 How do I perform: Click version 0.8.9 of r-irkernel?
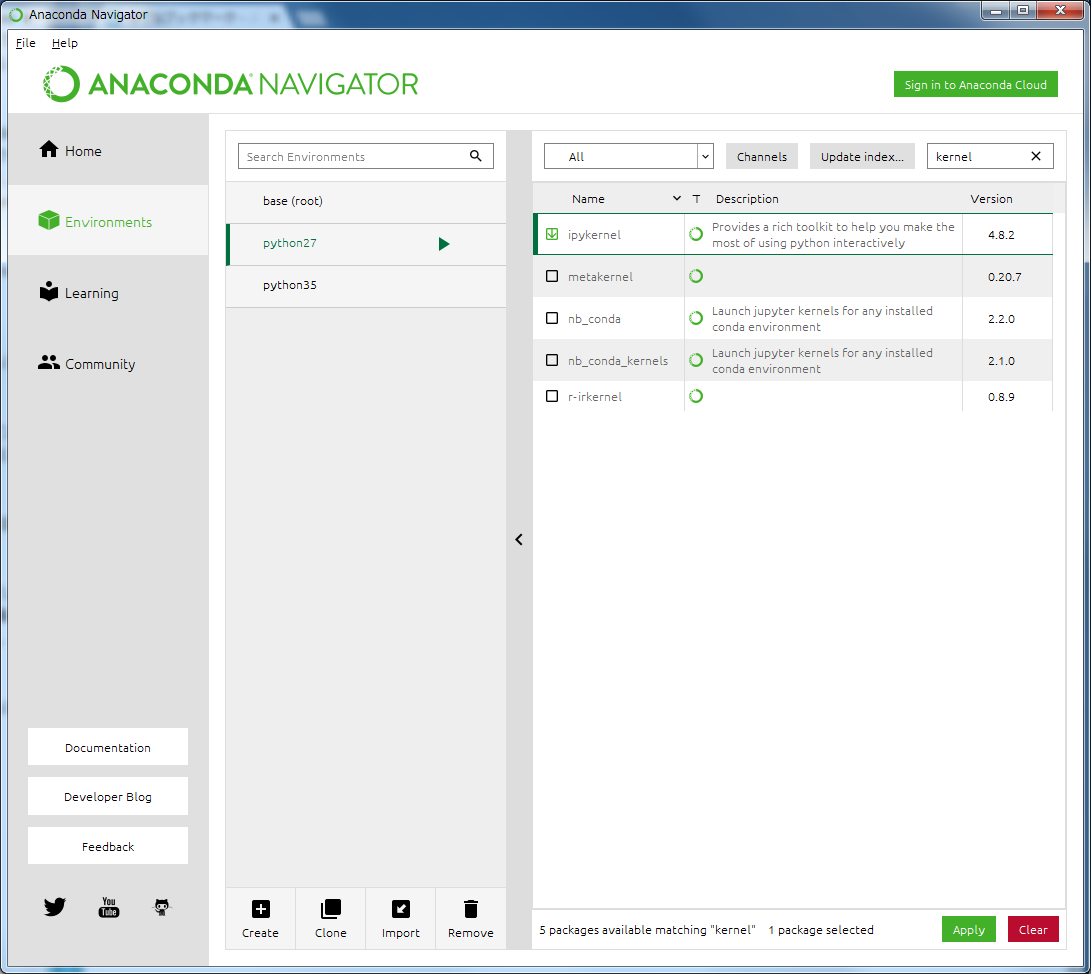coord(1001,397)
